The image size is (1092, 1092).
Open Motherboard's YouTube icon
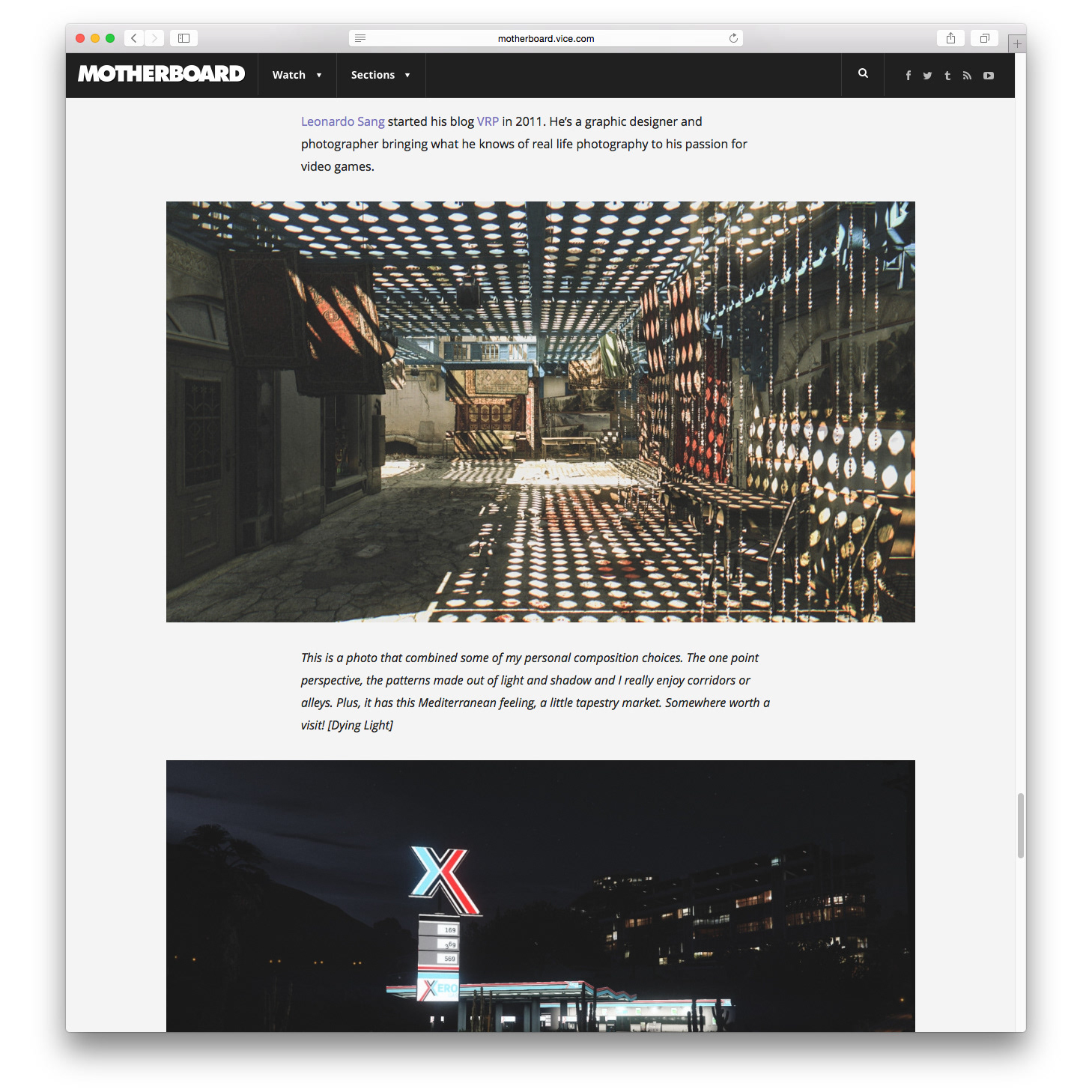[x=989, y=76]
